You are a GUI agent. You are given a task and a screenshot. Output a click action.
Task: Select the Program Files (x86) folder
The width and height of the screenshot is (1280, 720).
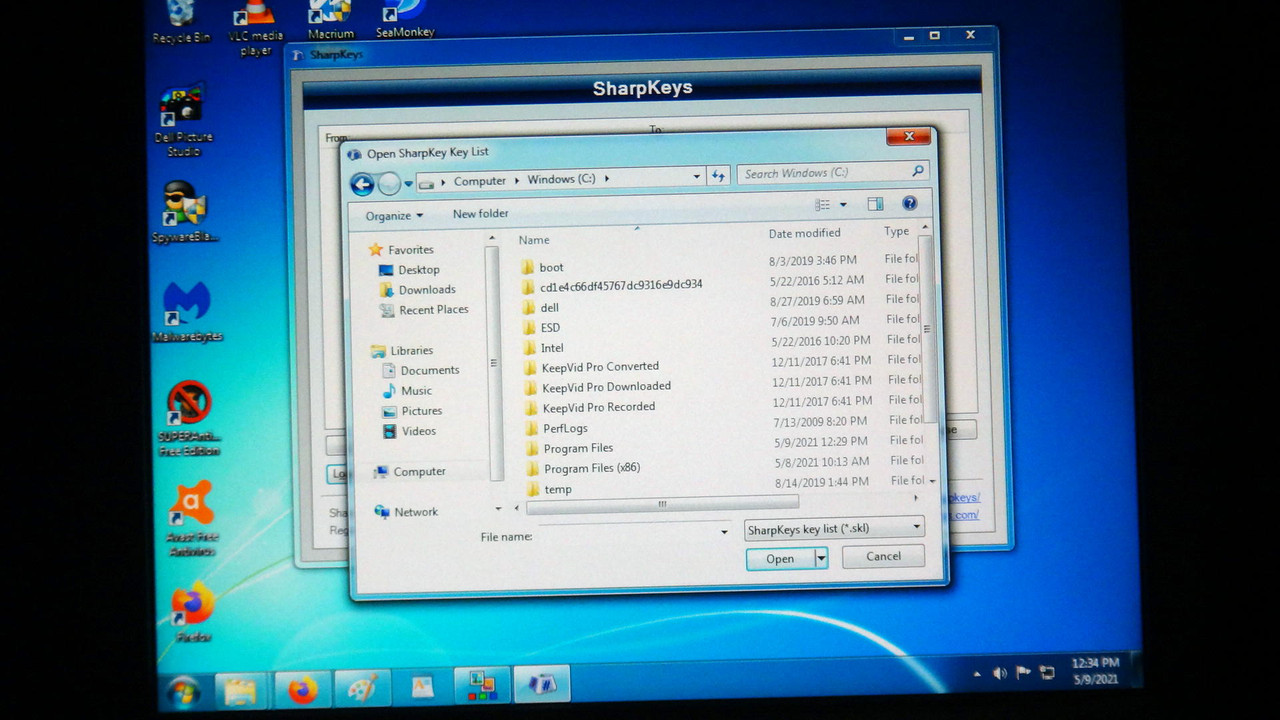click(x=584, y=468)
